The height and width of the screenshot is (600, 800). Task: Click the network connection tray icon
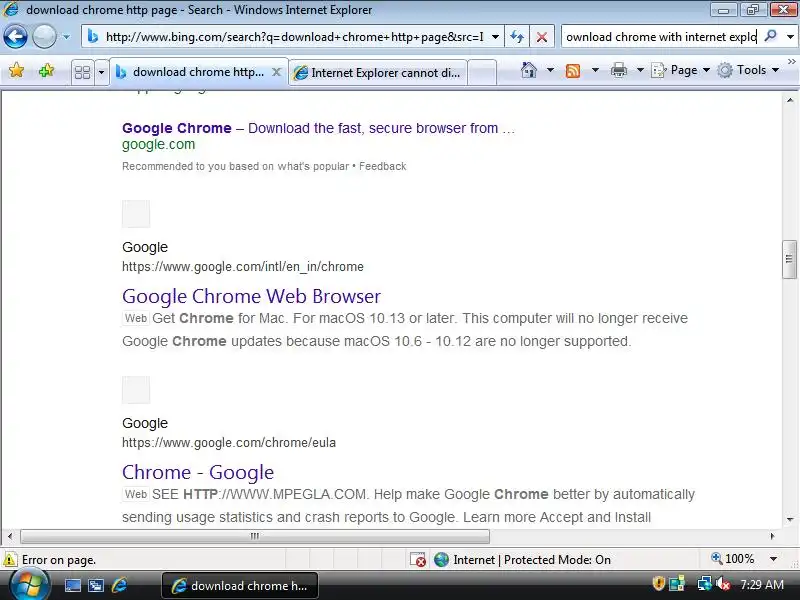click(705, 583)
